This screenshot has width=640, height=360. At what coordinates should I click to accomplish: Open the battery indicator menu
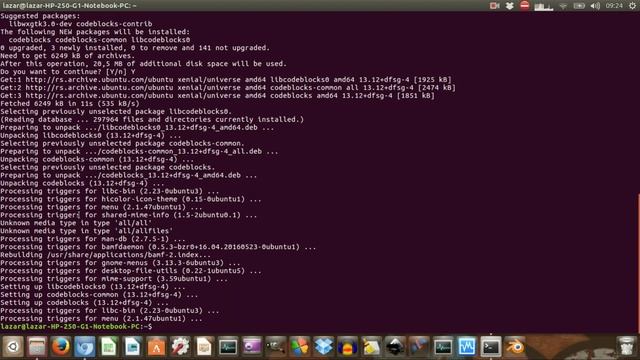579,6
